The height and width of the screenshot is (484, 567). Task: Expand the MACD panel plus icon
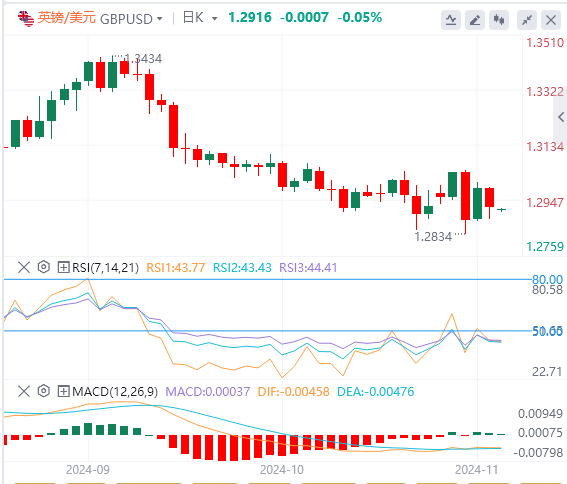(x=63, y=391)
